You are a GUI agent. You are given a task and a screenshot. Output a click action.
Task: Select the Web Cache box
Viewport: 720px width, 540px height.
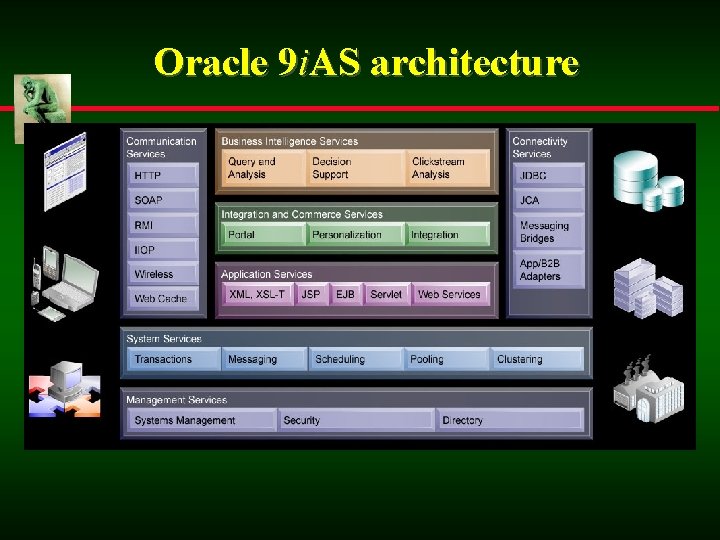point(163,298)
